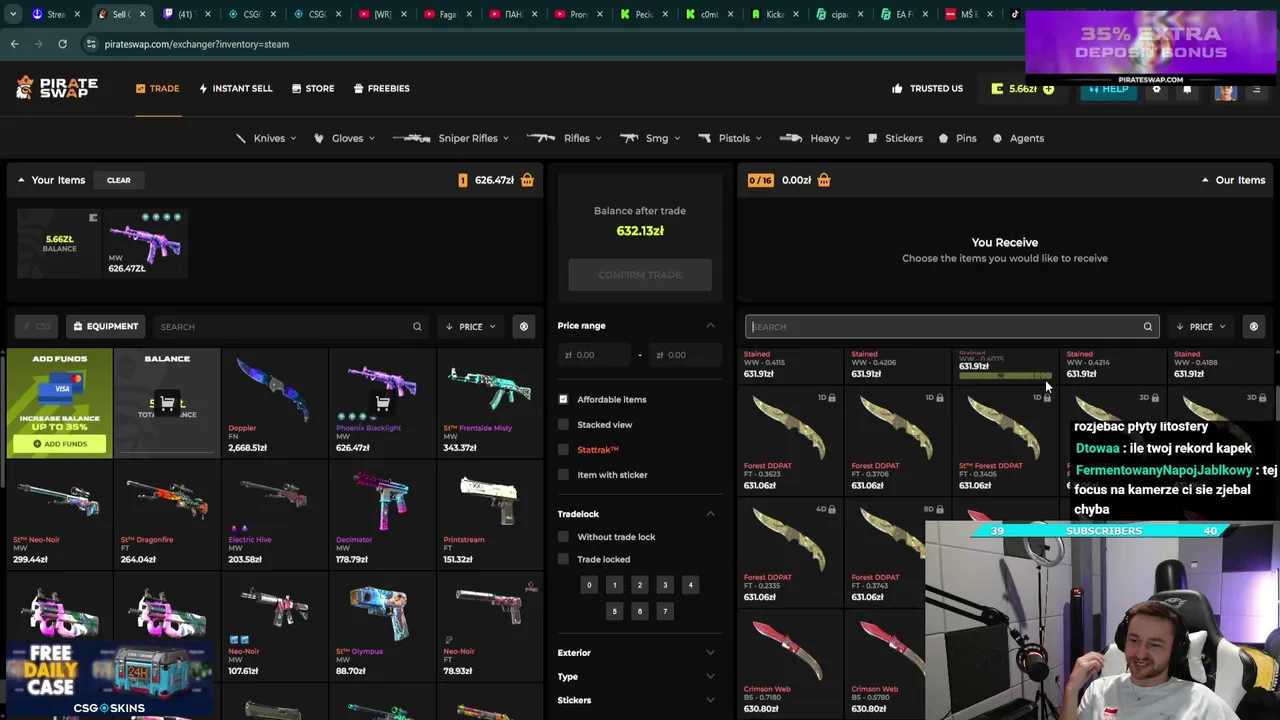1280x720 pixels.
Task: Enable Stattrak checkbox
Action: (x=563, y=450)
